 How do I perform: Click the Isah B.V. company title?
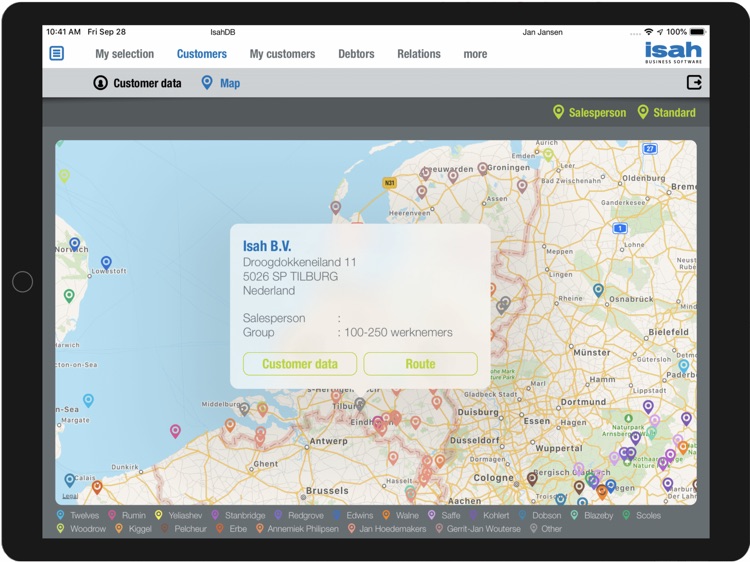[x=267, y=246]
